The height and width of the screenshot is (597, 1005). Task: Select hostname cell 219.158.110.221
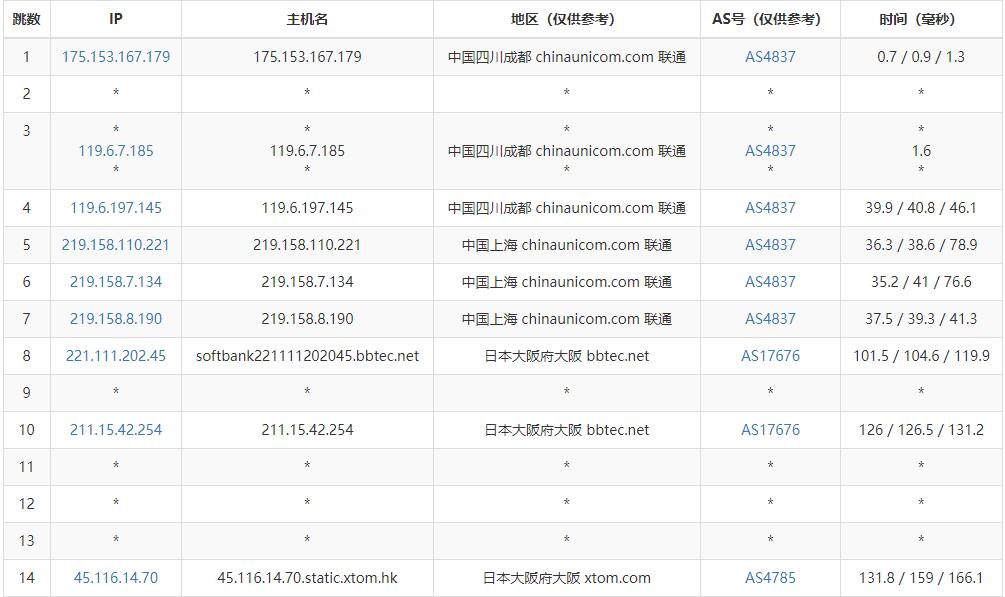point(307,245)
